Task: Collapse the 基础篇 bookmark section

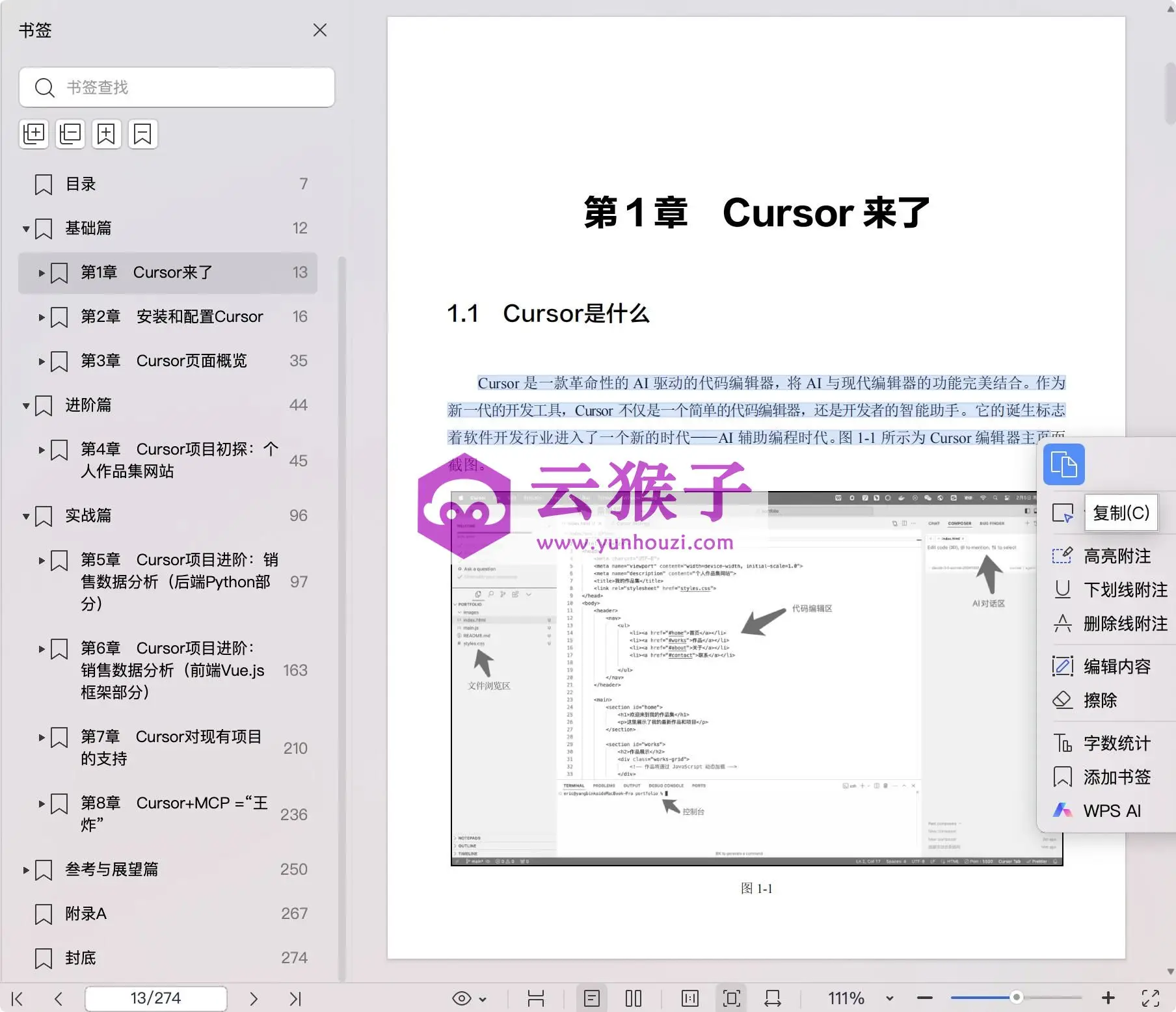Action: pyautogui.click(x=26, y=229)
